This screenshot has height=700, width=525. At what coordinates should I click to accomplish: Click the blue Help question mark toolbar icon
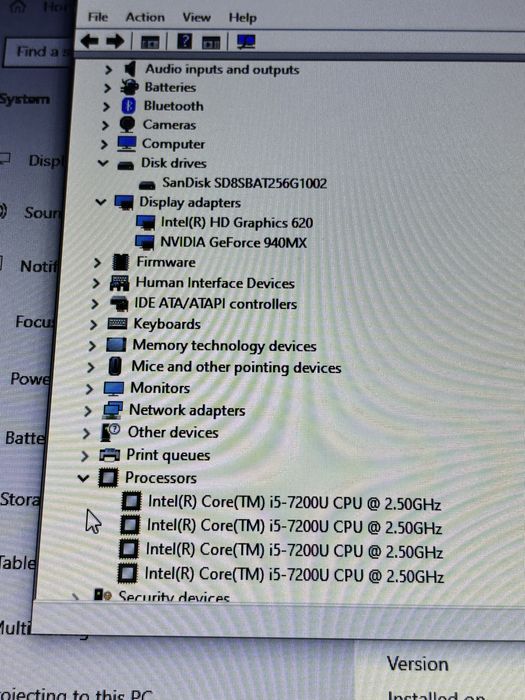tap(184, 41)
